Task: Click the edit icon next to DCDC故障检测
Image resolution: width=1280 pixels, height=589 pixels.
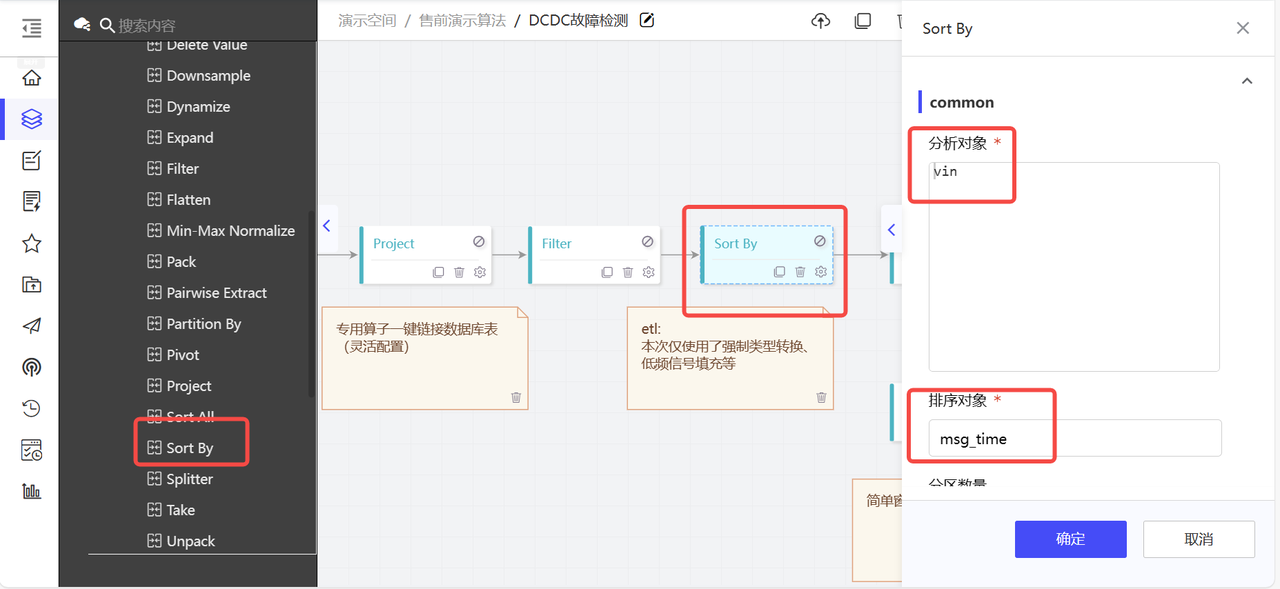Action: click(x=647, y=20)
